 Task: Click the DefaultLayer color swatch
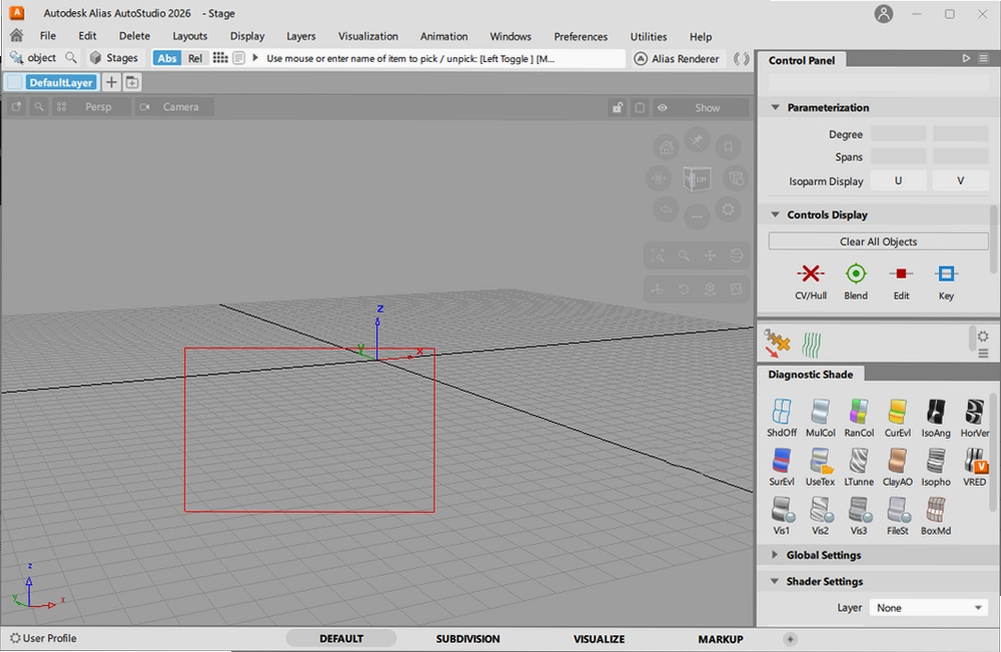tap(15, 82)
